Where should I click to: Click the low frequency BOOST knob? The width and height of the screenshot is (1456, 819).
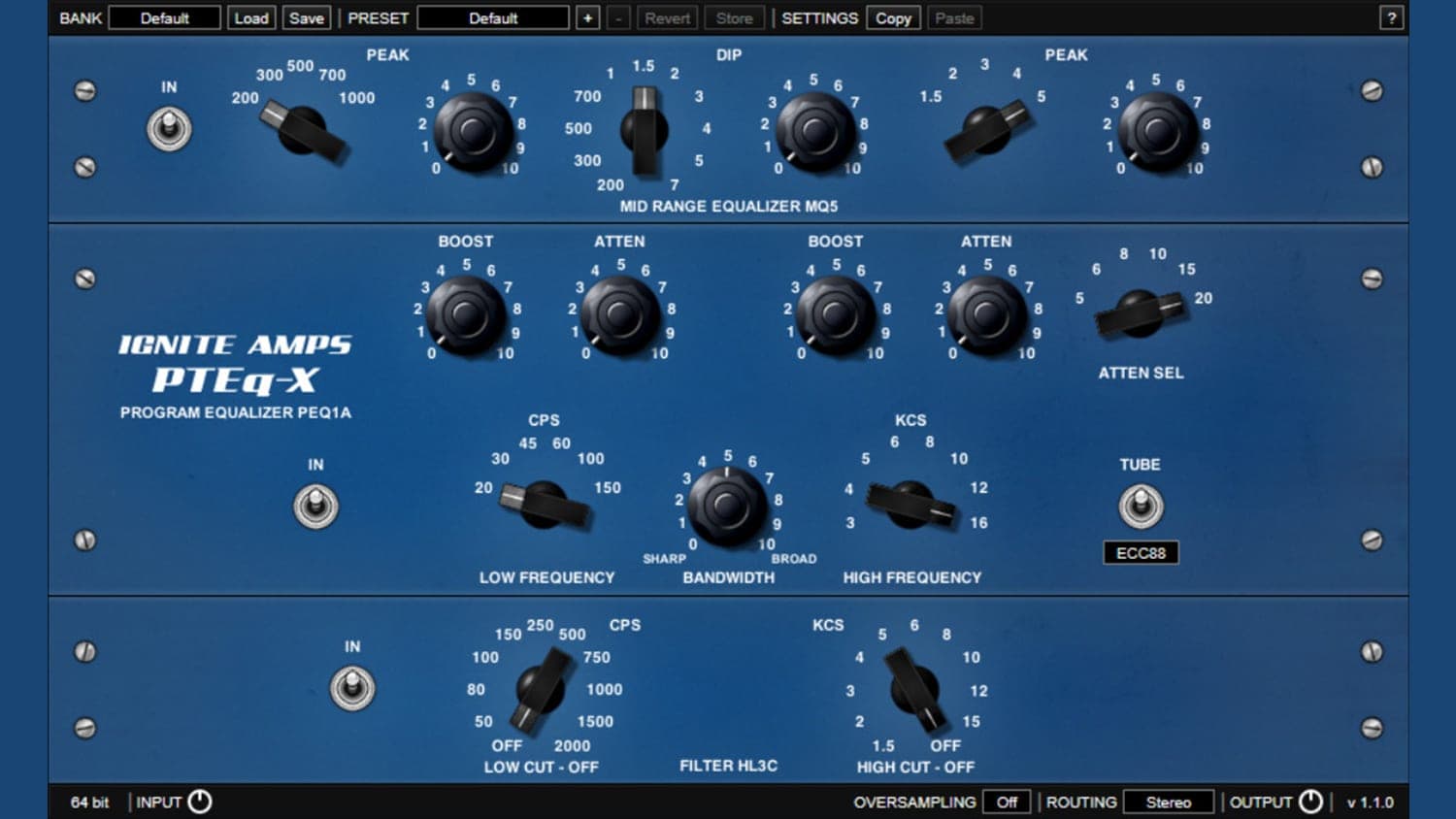(466, 315)
